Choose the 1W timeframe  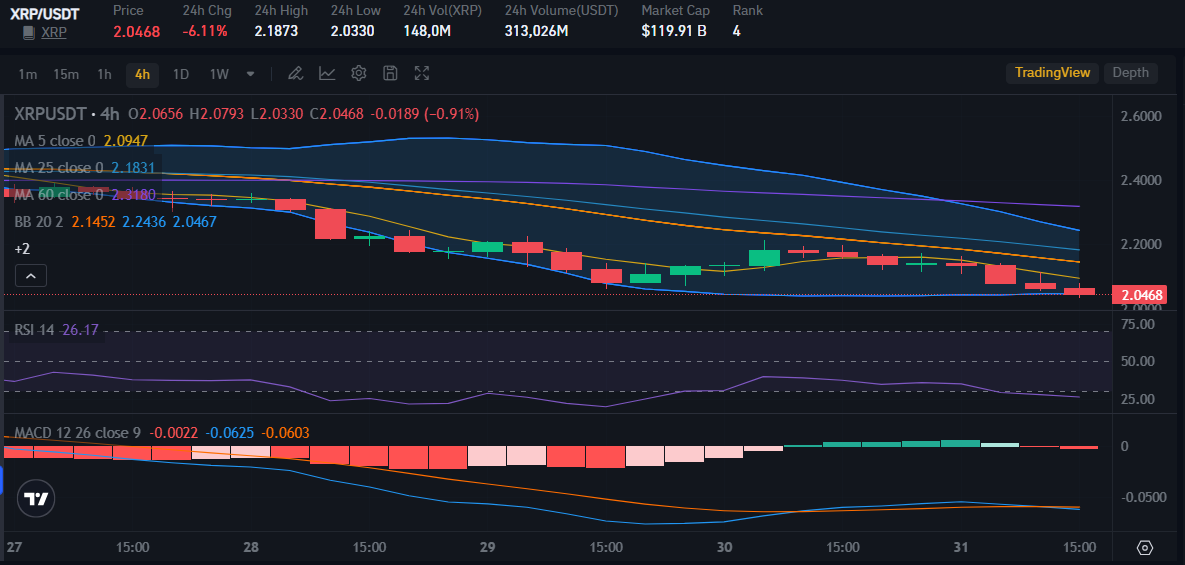coord(219,73)
